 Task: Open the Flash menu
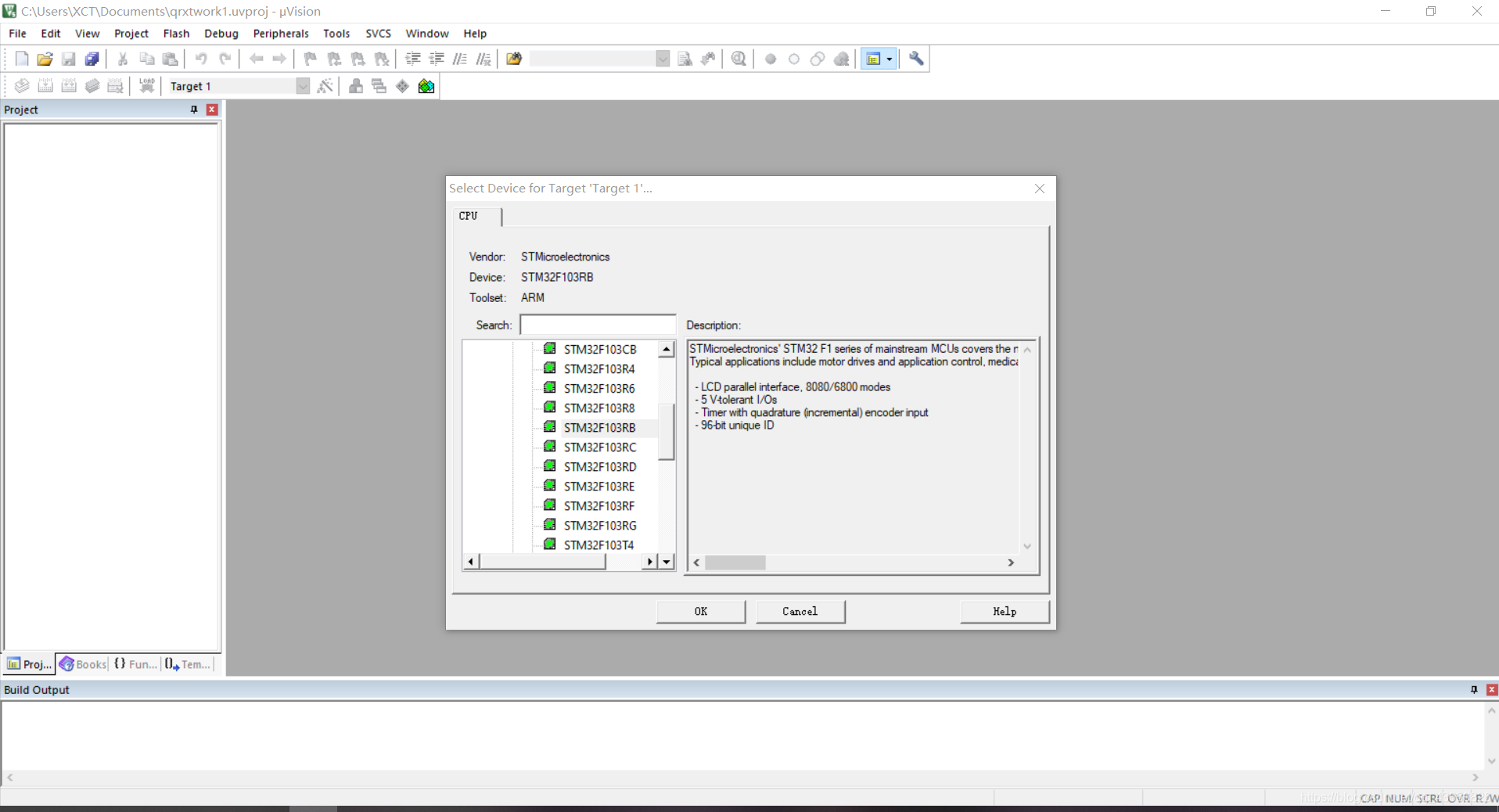click(176, 34)
